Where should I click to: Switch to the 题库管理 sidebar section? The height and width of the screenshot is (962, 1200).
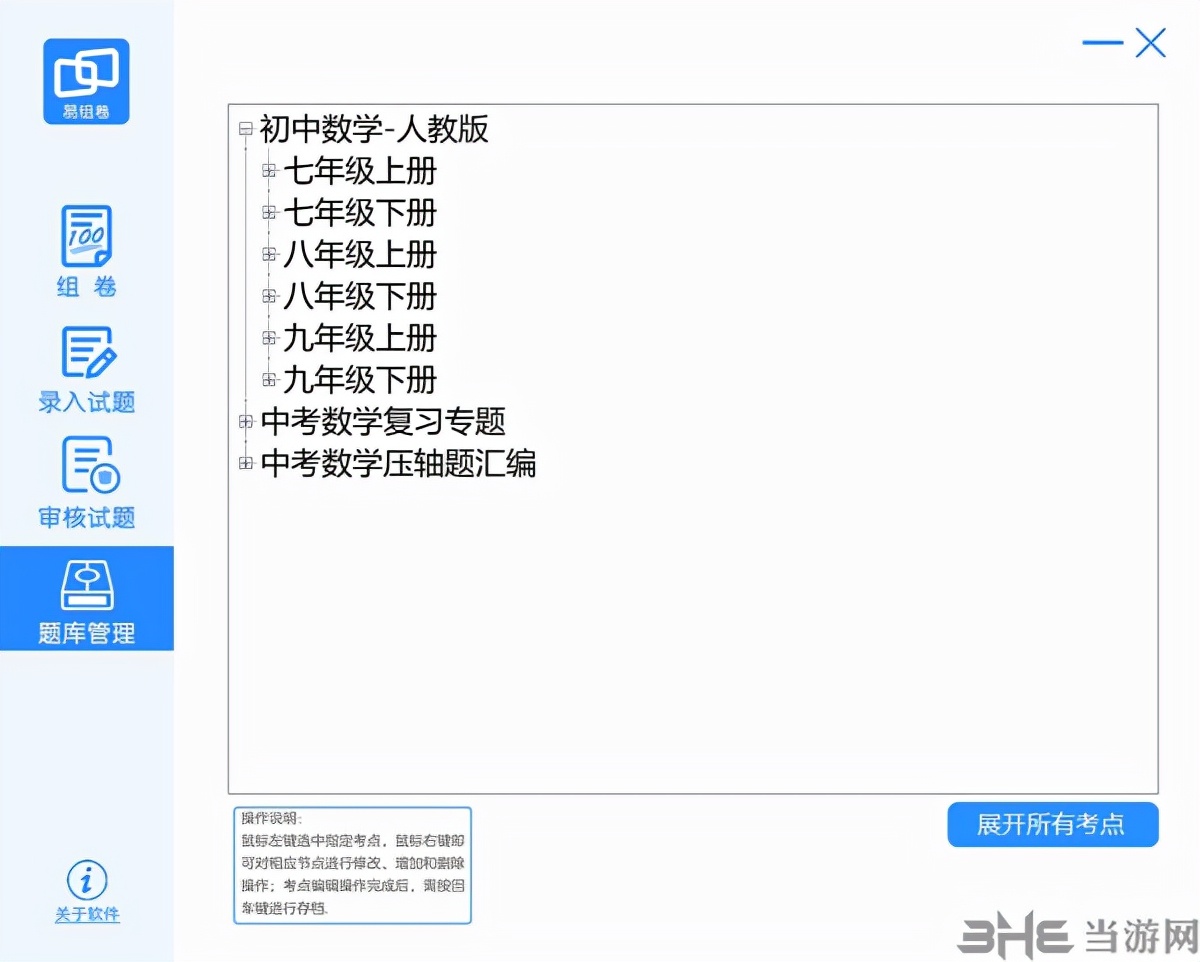pyautogui.click(x=86, y=600)
